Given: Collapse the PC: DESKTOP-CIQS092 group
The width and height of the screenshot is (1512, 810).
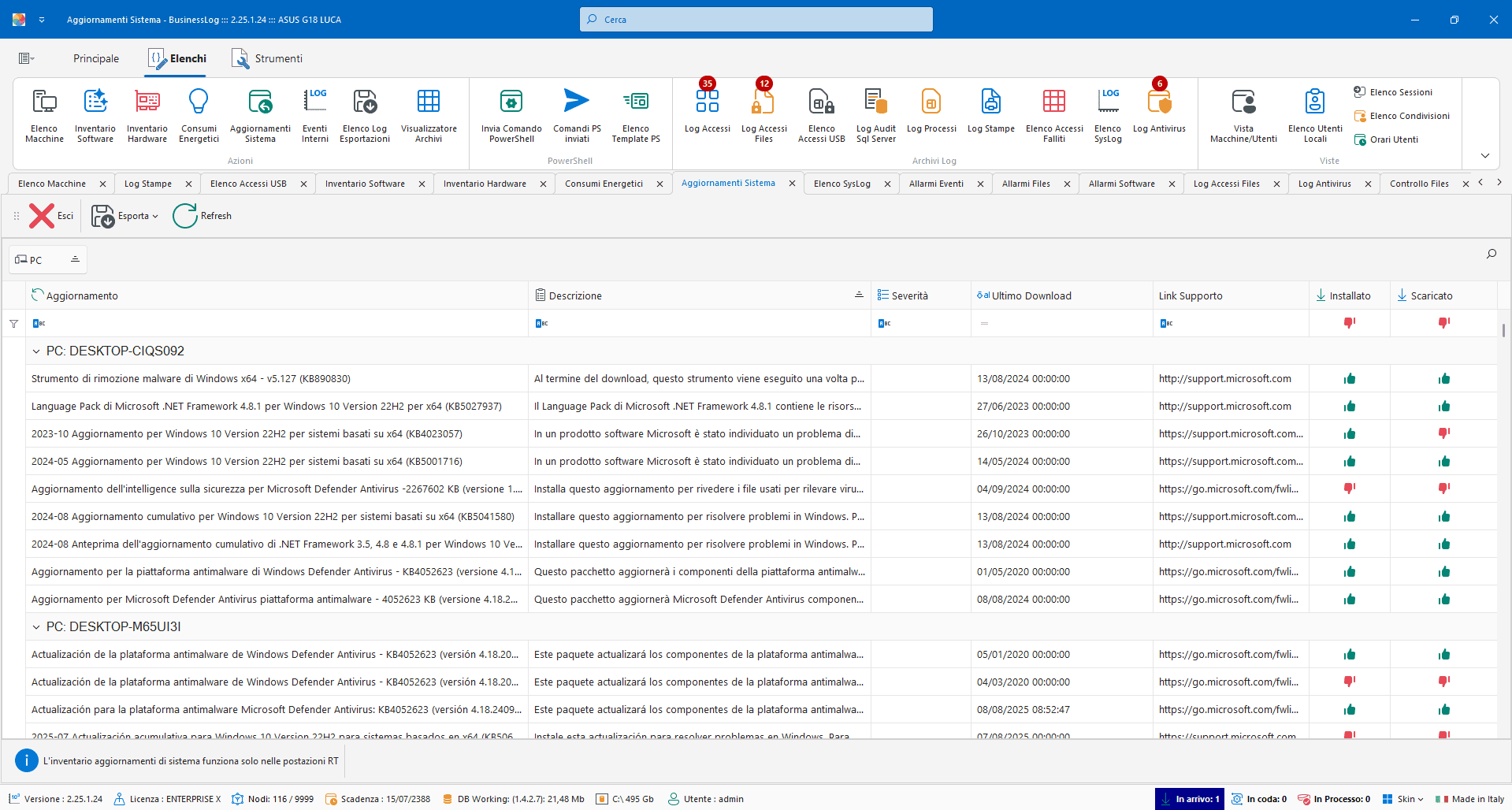Looking at the screenshot, I should pos(36,351).
